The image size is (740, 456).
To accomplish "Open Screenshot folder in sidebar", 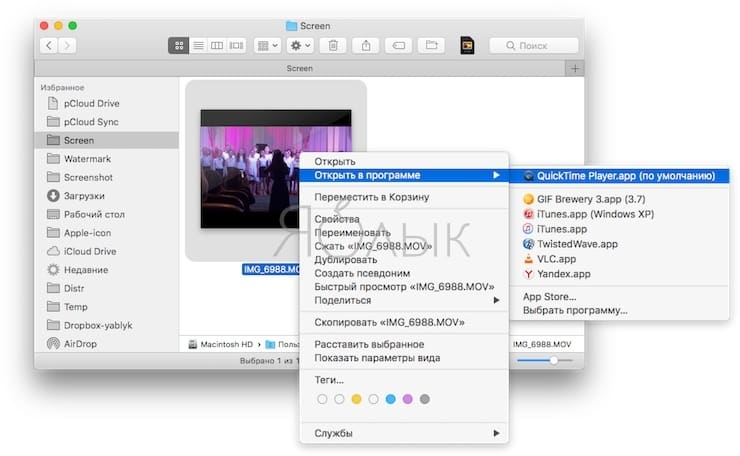I will click(x=107, y=177).
